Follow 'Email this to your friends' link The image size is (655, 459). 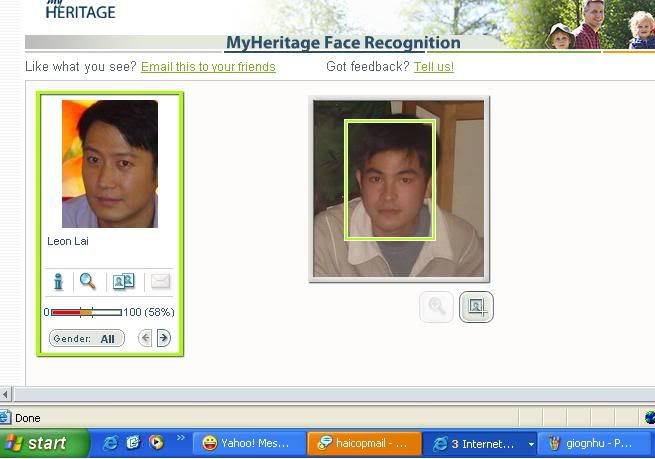click(x=208, y=67)
